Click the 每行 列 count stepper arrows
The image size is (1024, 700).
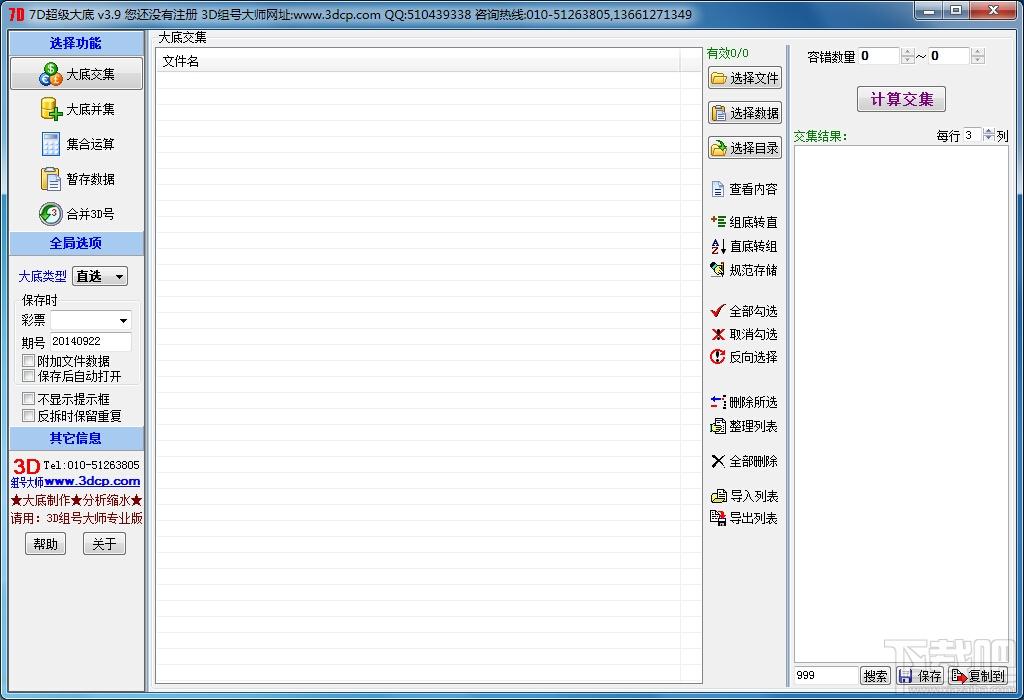point(989,135)
